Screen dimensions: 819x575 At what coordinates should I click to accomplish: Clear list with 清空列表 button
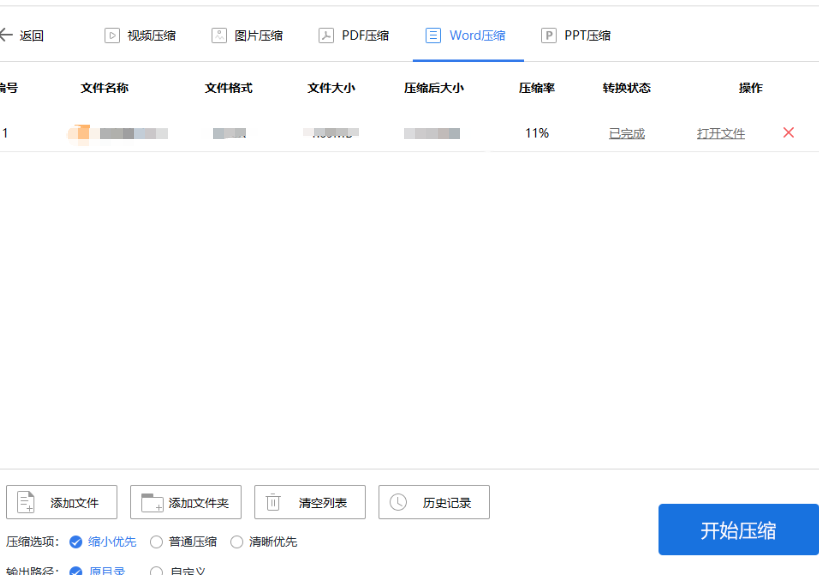click(x=310, y=502)
